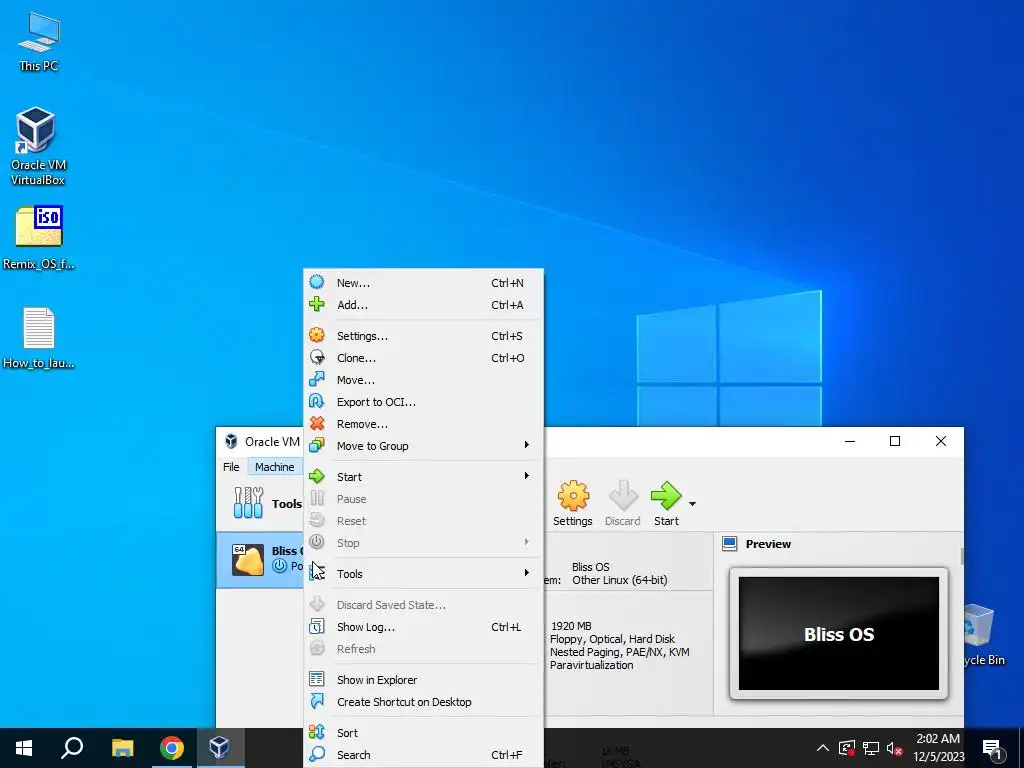1024x768 pixels.
Task: Click the Move arrow icon in menu
Action: [x=317, y=379]
